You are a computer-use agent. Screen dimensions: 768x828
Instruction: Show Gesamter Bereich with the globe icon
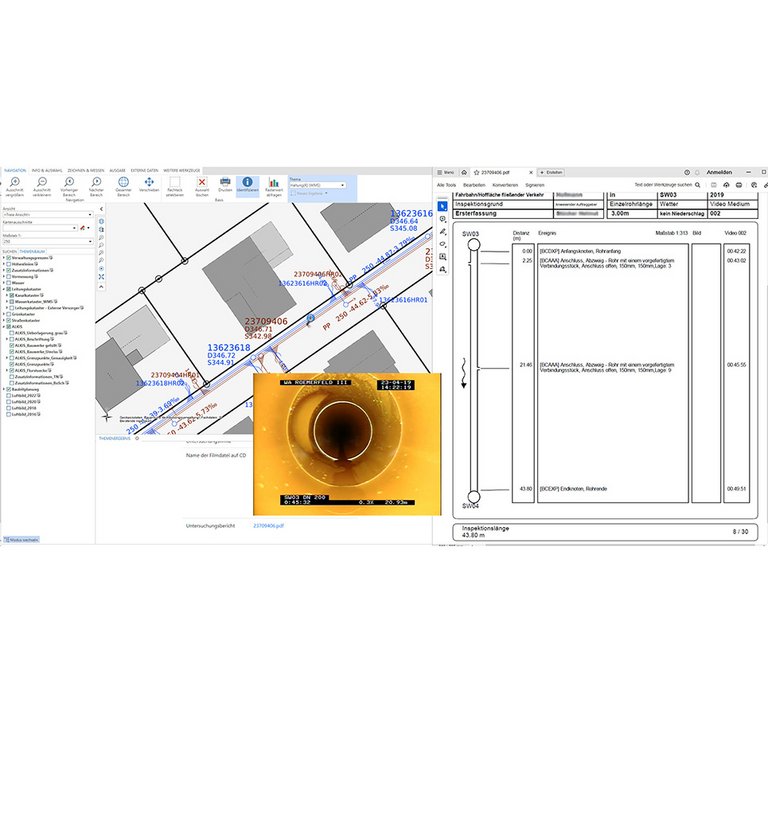tap(123, 187)
